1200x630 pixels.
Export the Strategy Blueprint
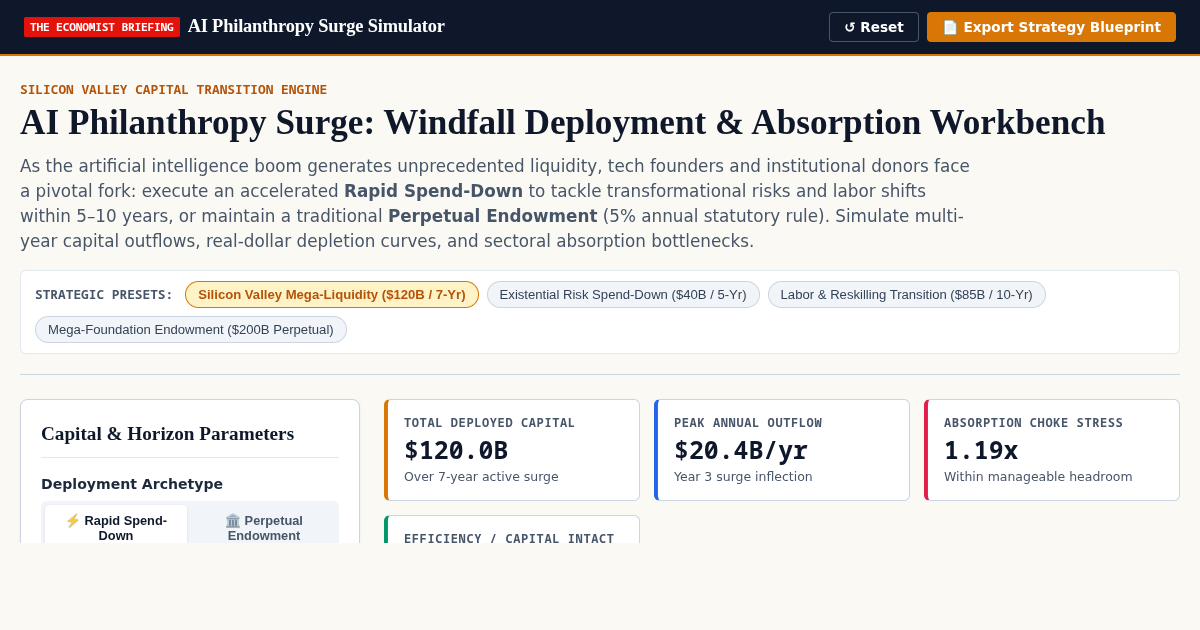[1051, 27]
